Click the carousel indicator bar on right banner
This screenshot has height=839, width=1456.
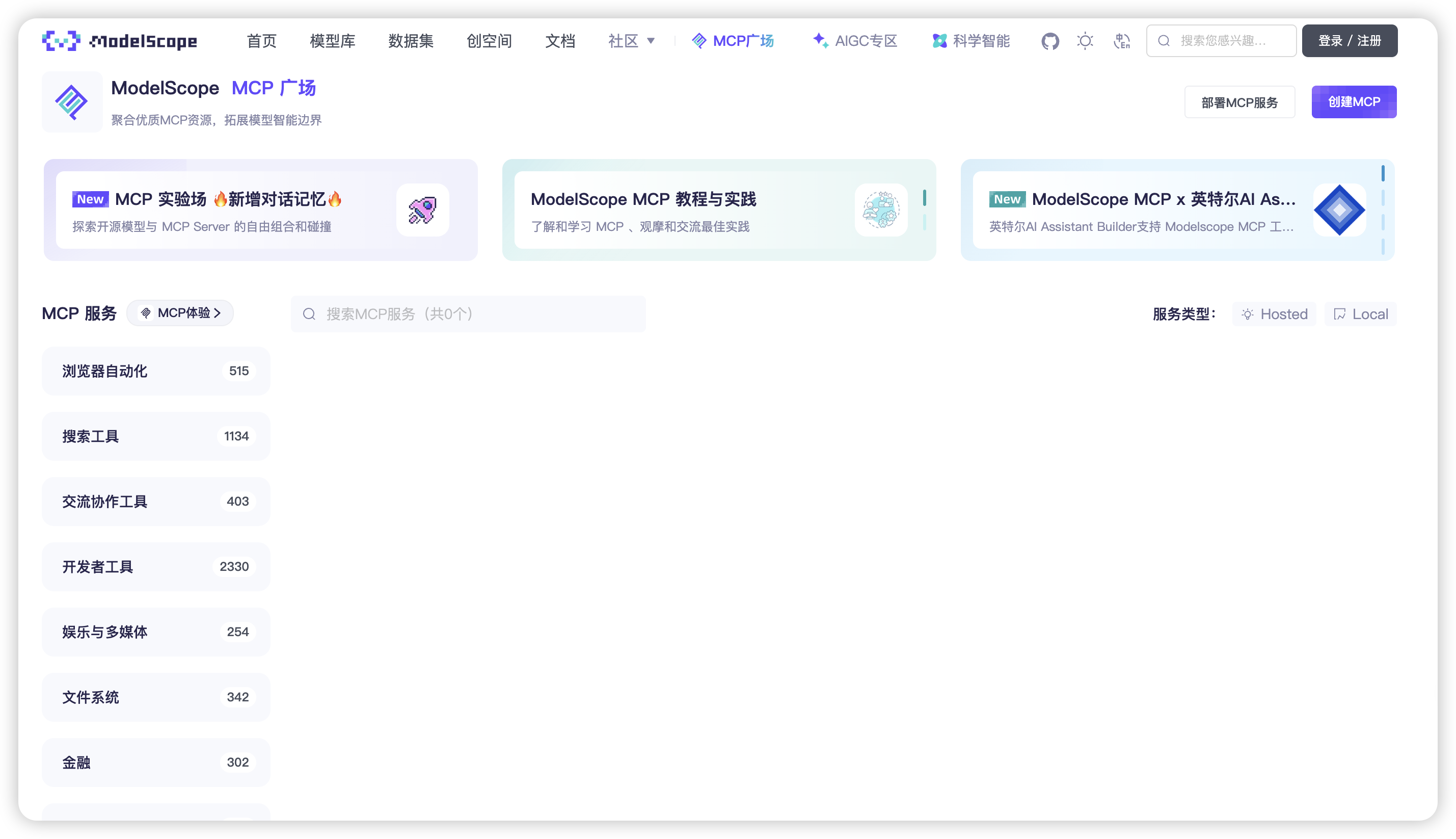pos(1383,173)
